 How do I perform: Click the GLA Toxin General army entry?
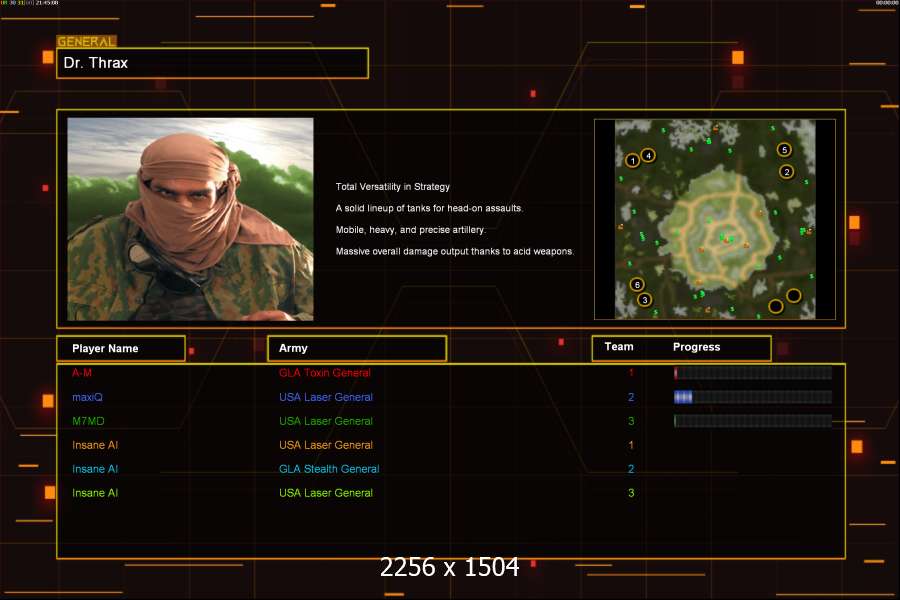(325, 373)
